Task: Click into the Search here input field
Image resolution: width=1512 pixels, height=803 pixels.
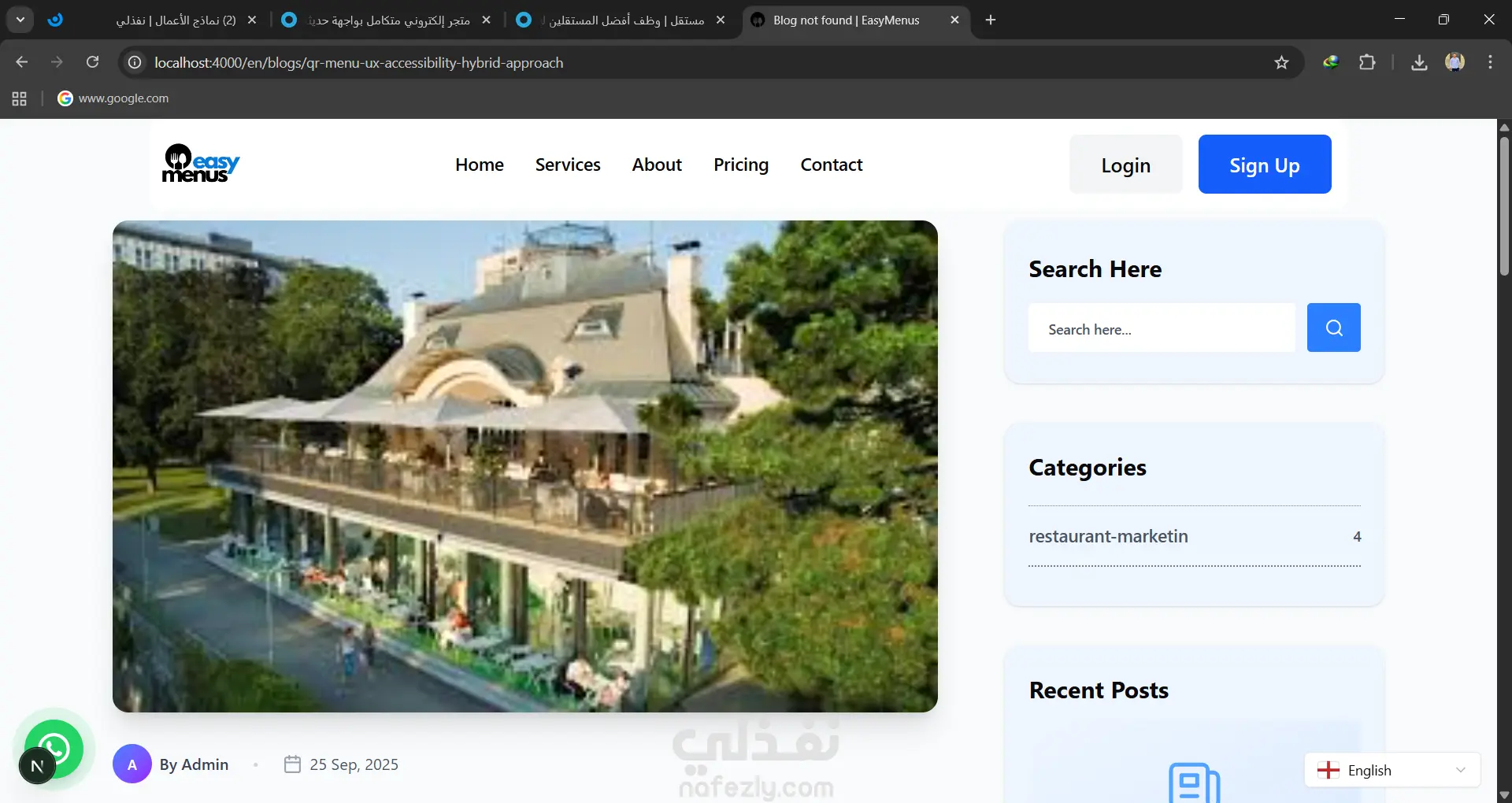Action: point(1162,327)
